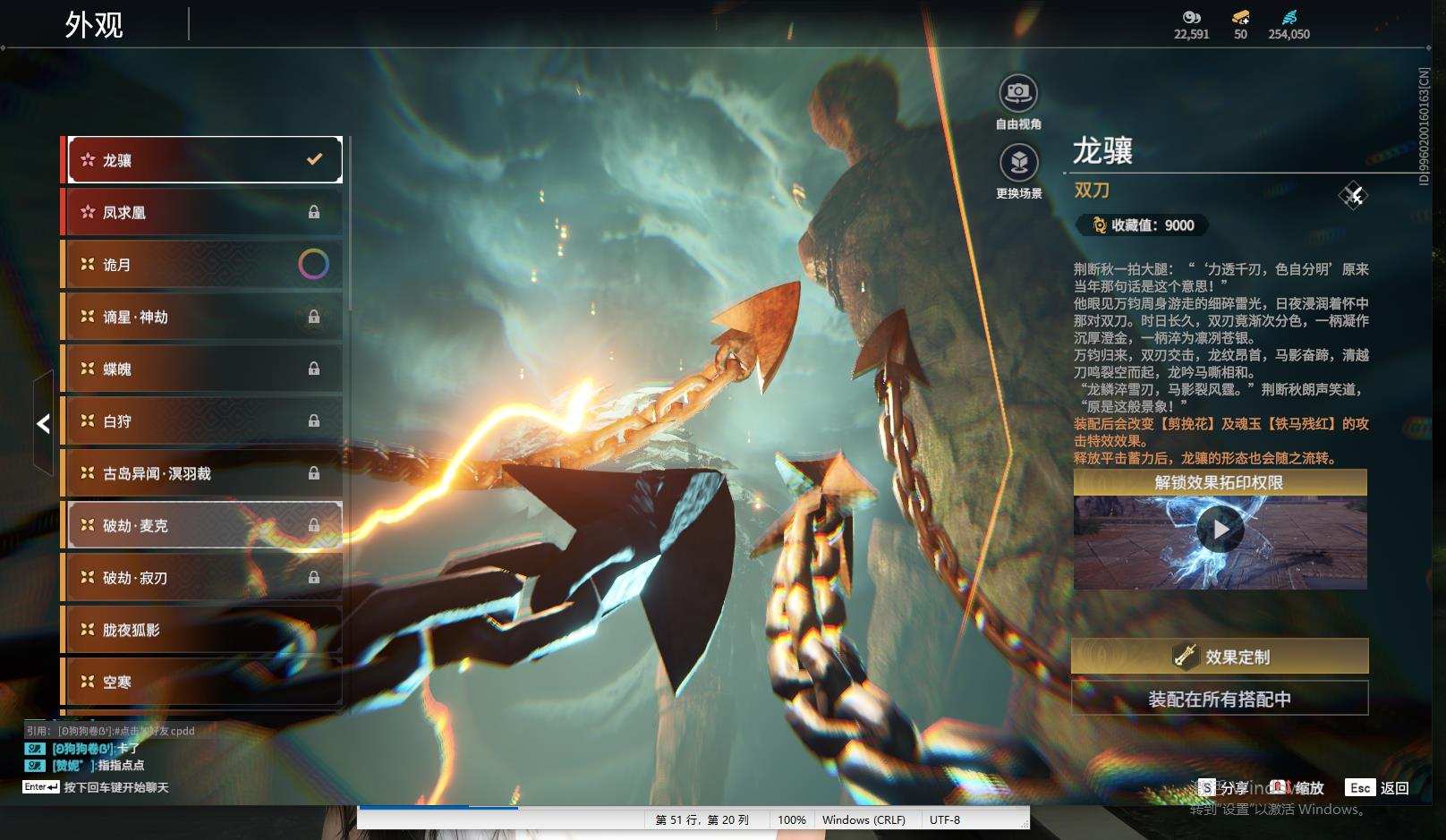This screenshot has width=1446, height=840.
Task: Click the red star icon on 凤求凰
Action: pos(88,212)
